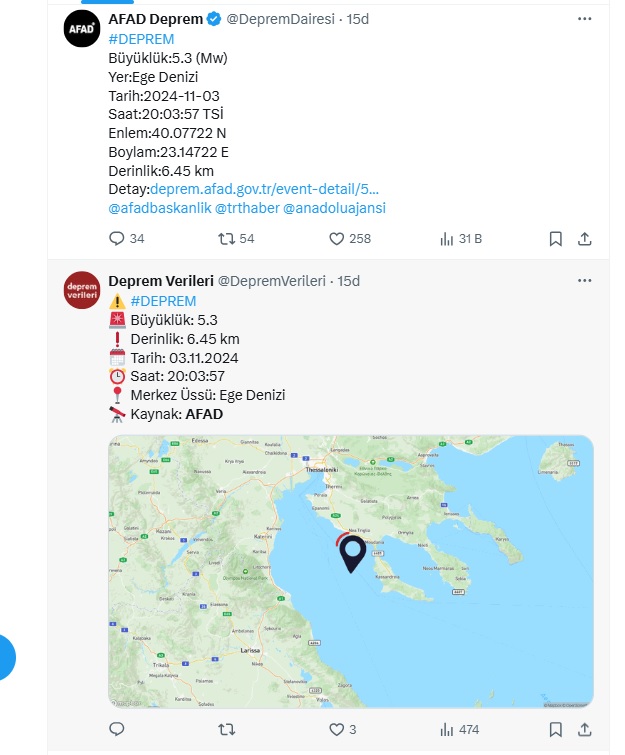Reply to the AFAD Deprem tweet

[117, 238]
